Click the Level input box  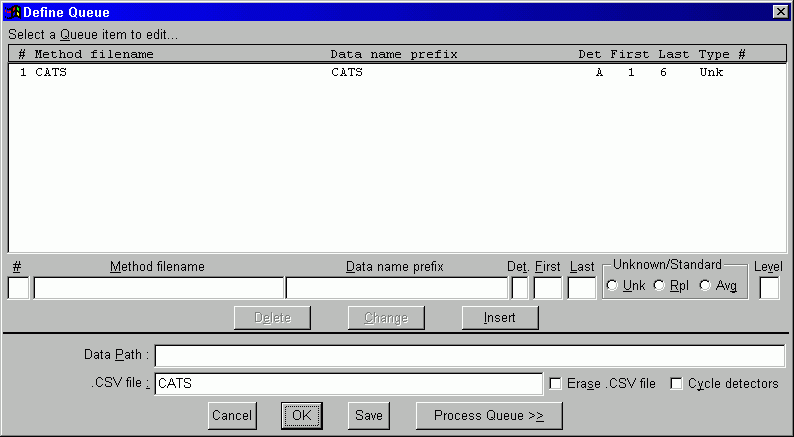[769, 288]
